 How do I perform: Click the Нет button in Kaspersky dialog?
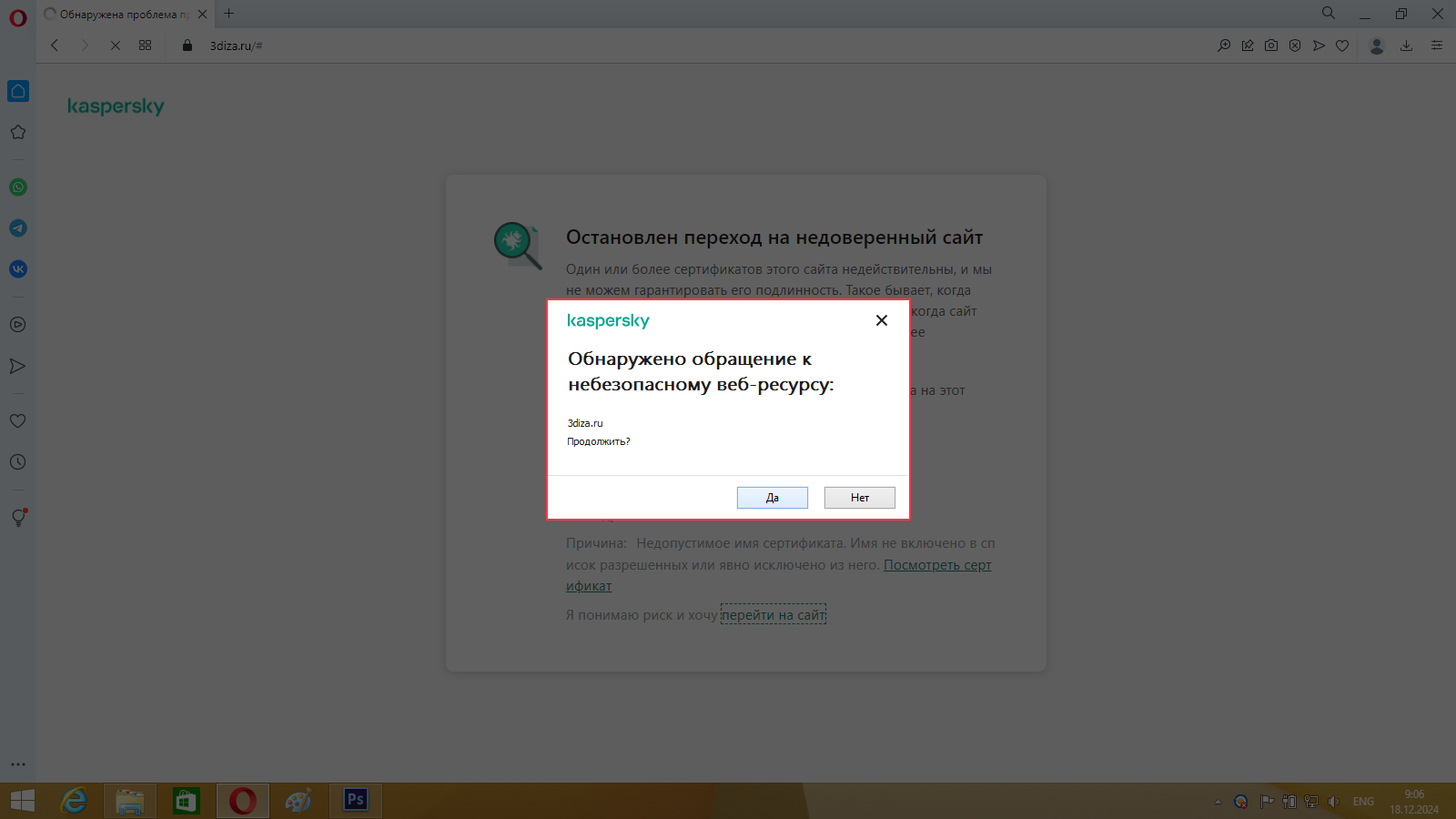pyautogui.click(x=860, y=498)
